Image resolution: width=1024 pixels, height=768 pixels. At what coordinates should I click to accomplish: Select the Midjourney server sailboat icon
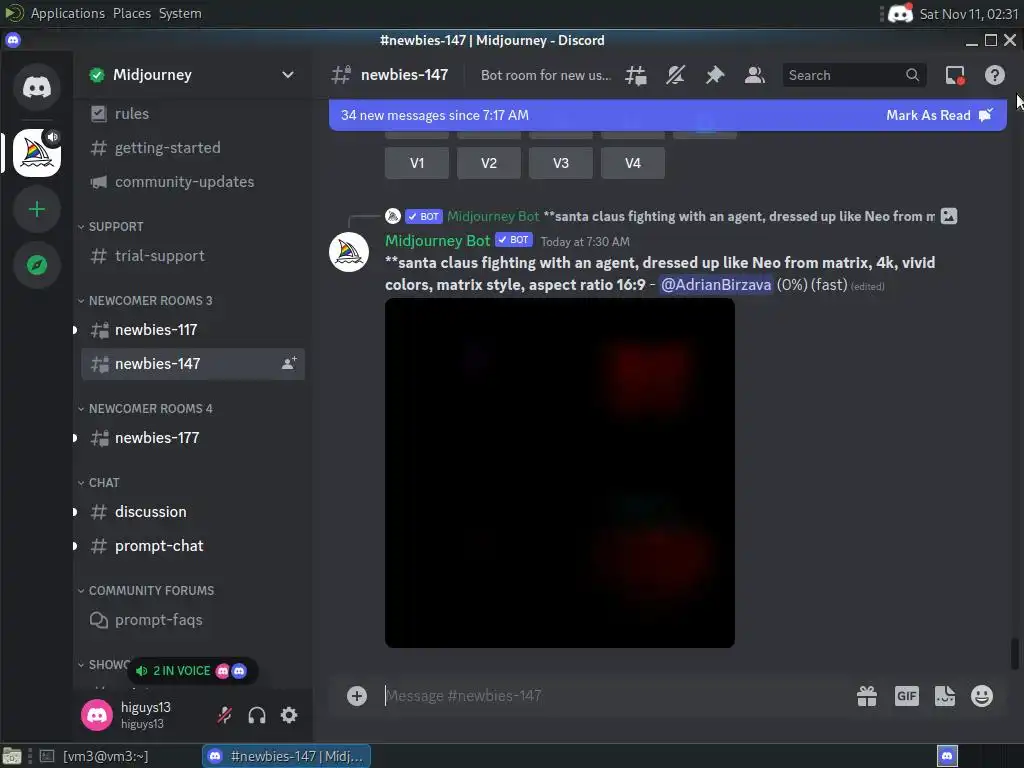point(37,153)
